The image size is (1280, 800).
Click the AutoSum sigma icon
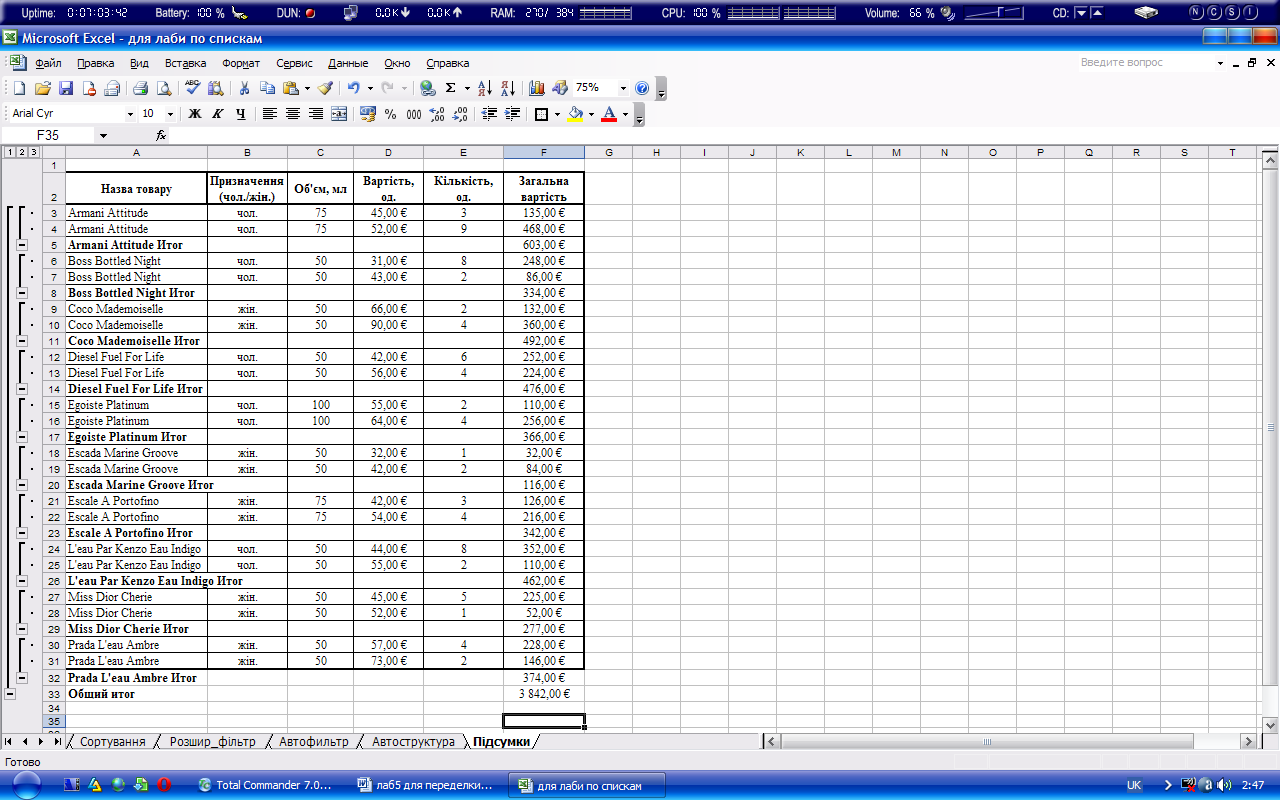point(451,88)
